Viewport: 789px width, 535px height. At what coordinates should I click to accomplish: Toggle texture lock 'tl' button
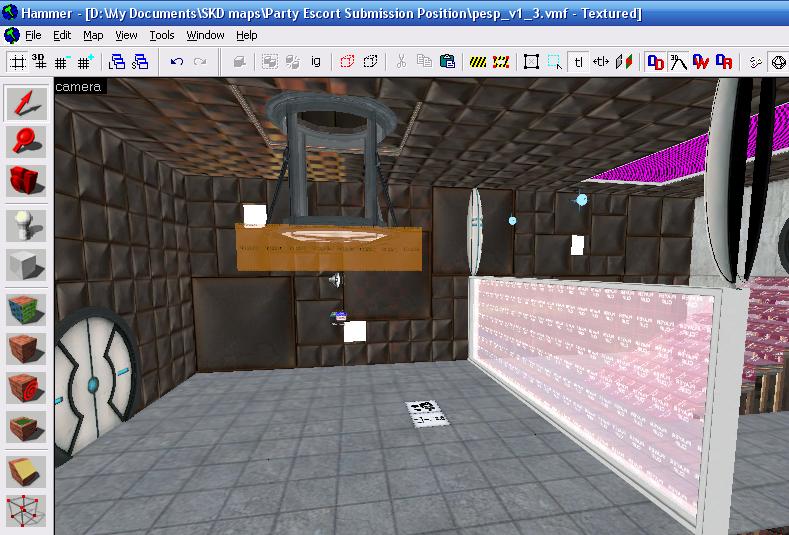578,62
